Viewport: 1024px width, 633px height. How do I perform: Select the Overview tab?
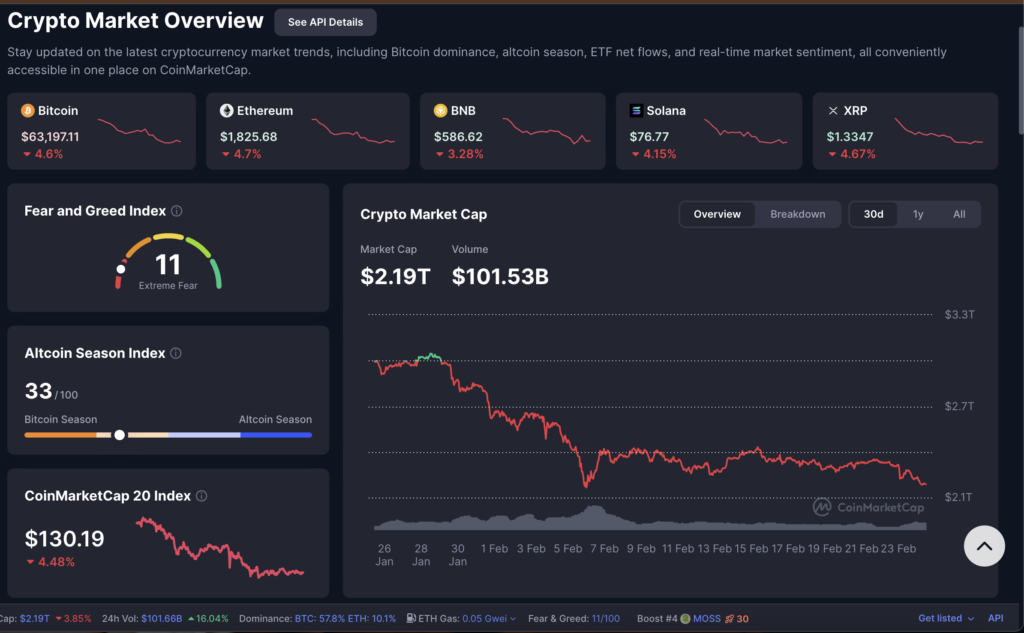717,214
